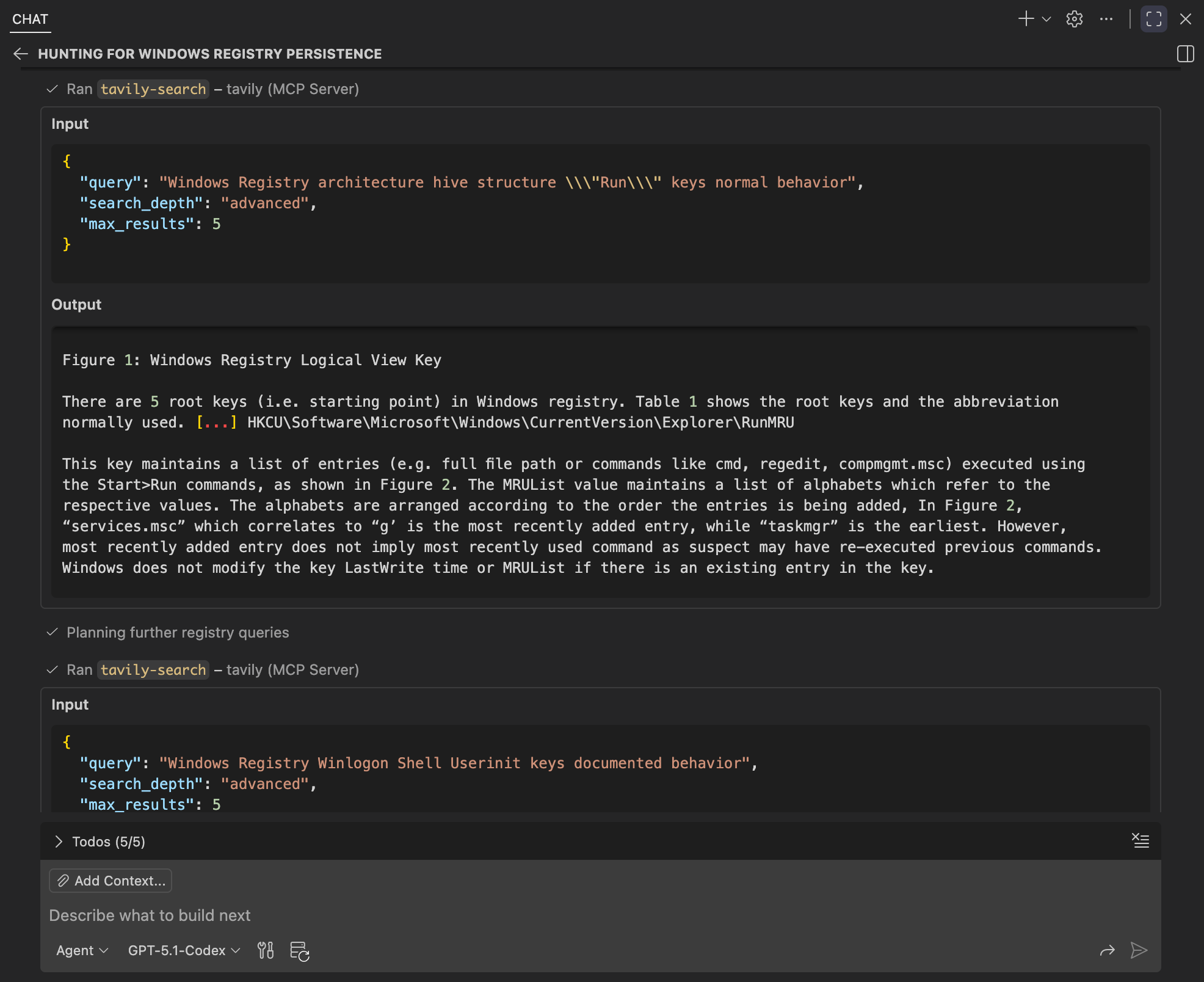This screenshot has width=1204, height=982.
Task: Click the clear todos list icon
Action: tap(1140, 841)
